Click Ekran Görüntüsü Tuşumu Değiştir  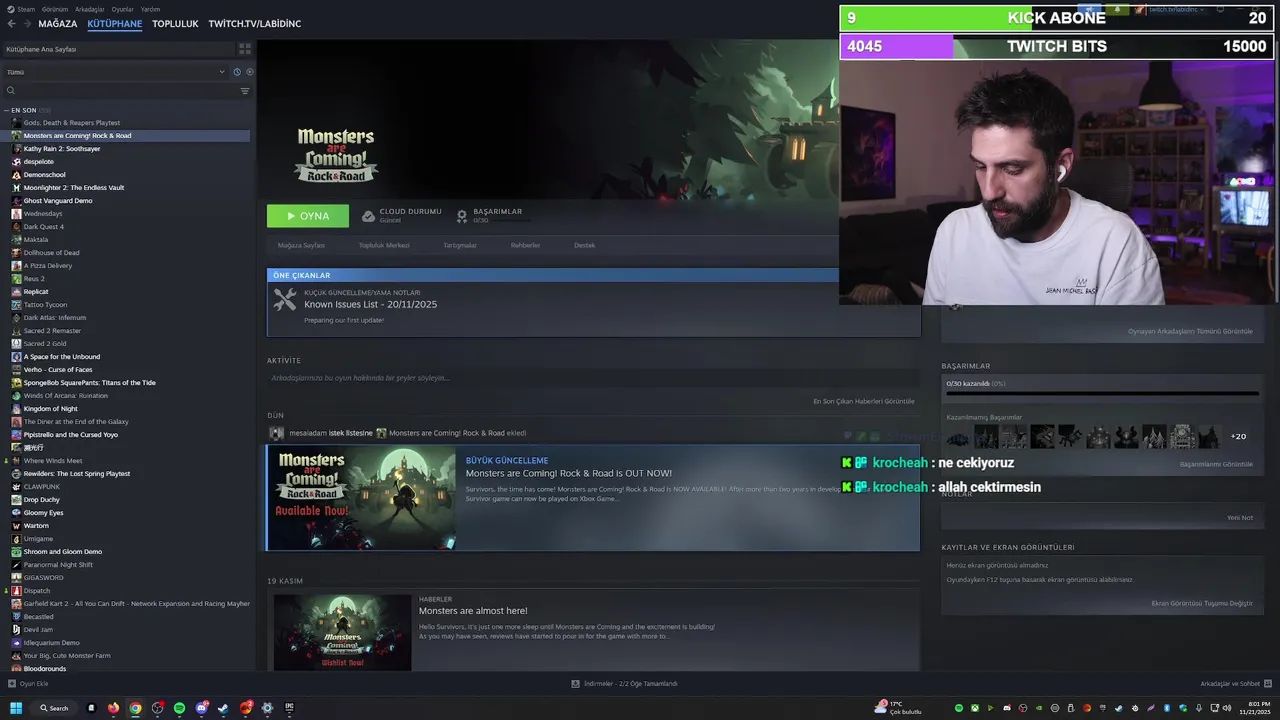click(1202, 603)
